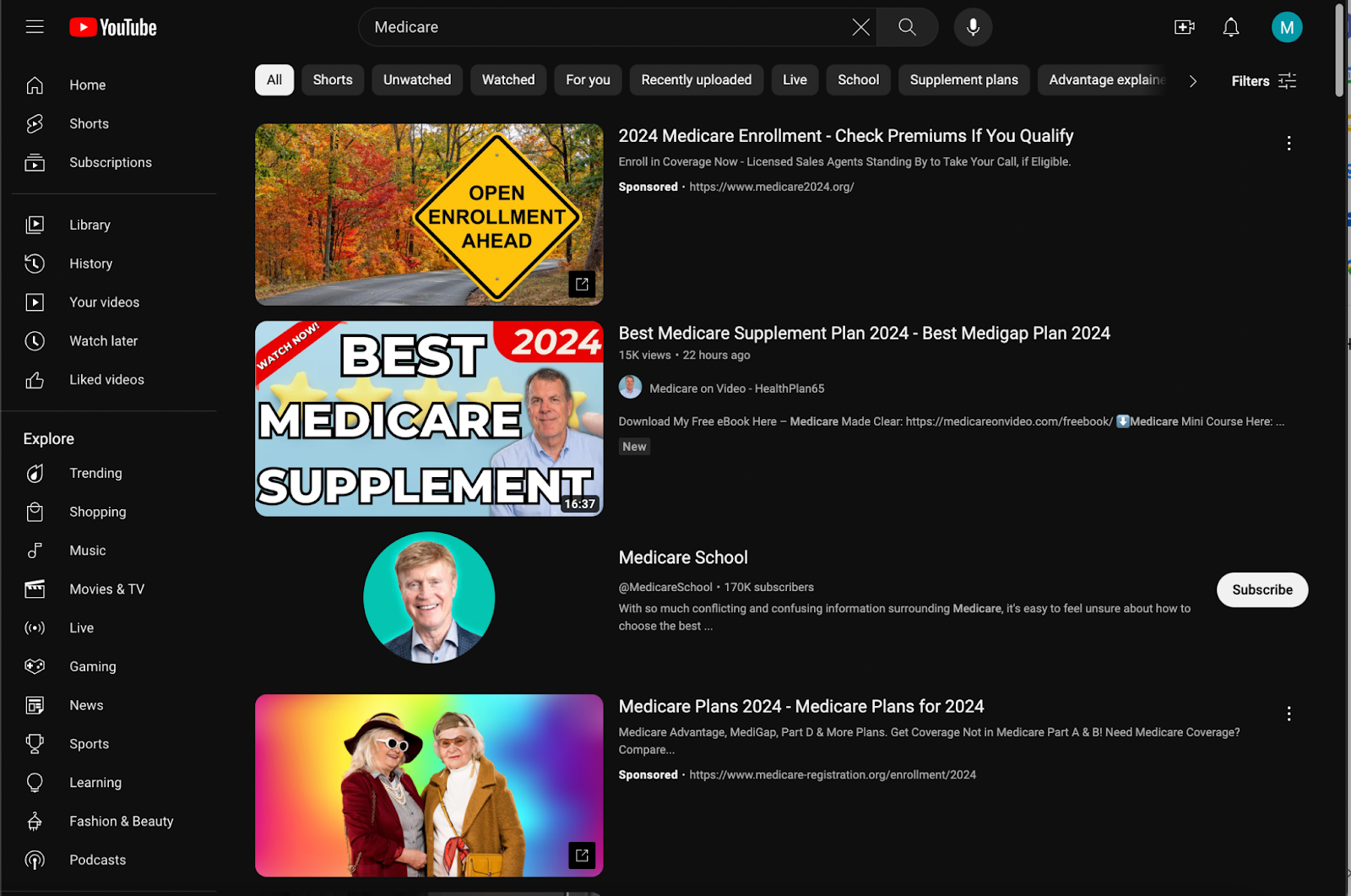Image resolution: width=1351 pixels, height=896 pixels.
Task: Show more filter chips with right arrow
Action: (1192, 81)
